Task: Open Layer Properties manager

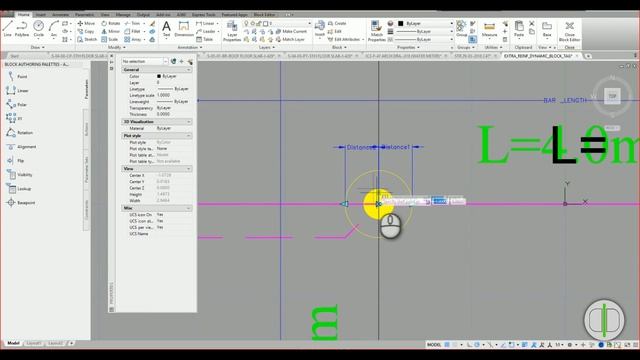Action: (232, 31)
